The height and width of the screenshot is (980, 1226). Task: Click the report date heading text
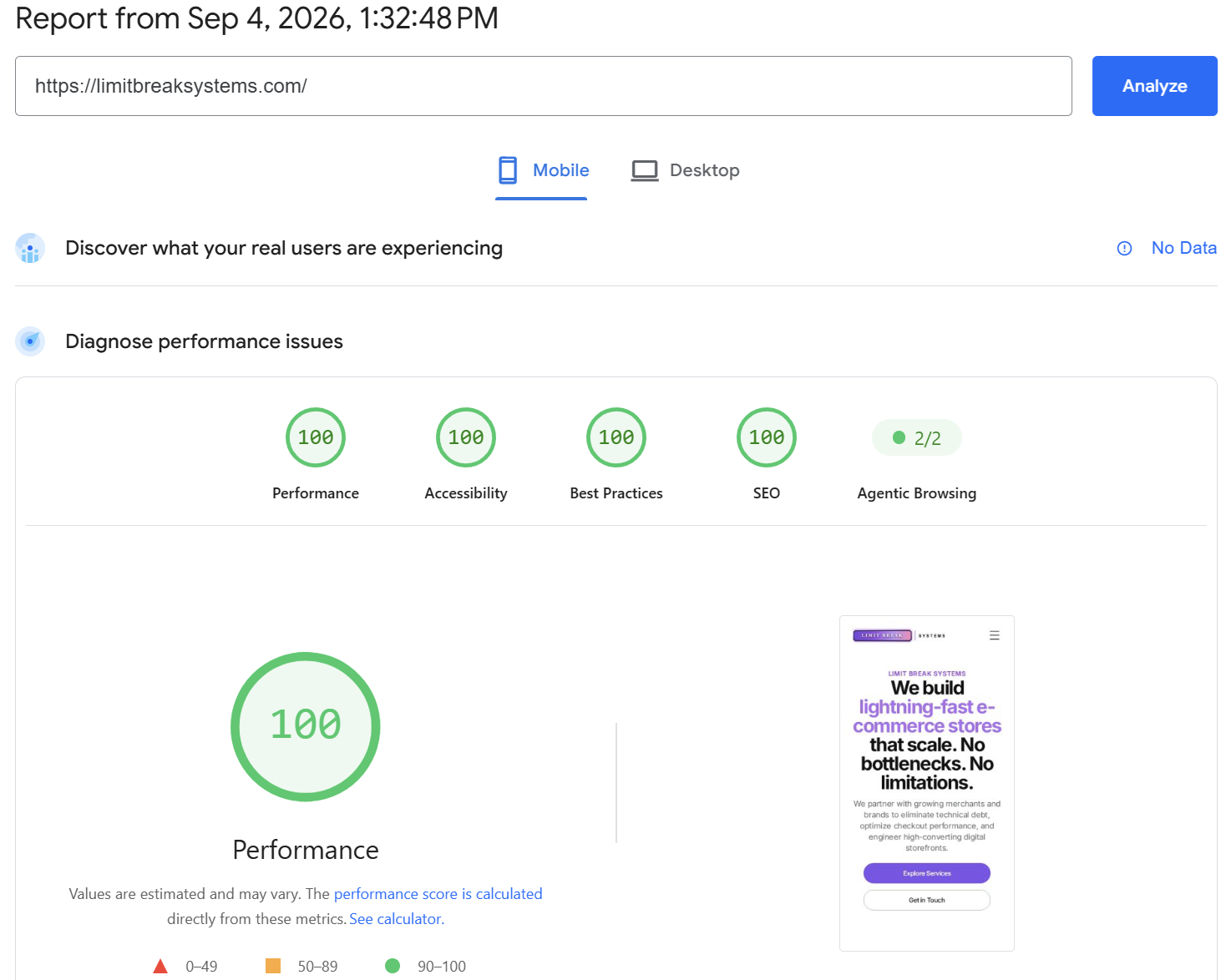pos(256,18)
